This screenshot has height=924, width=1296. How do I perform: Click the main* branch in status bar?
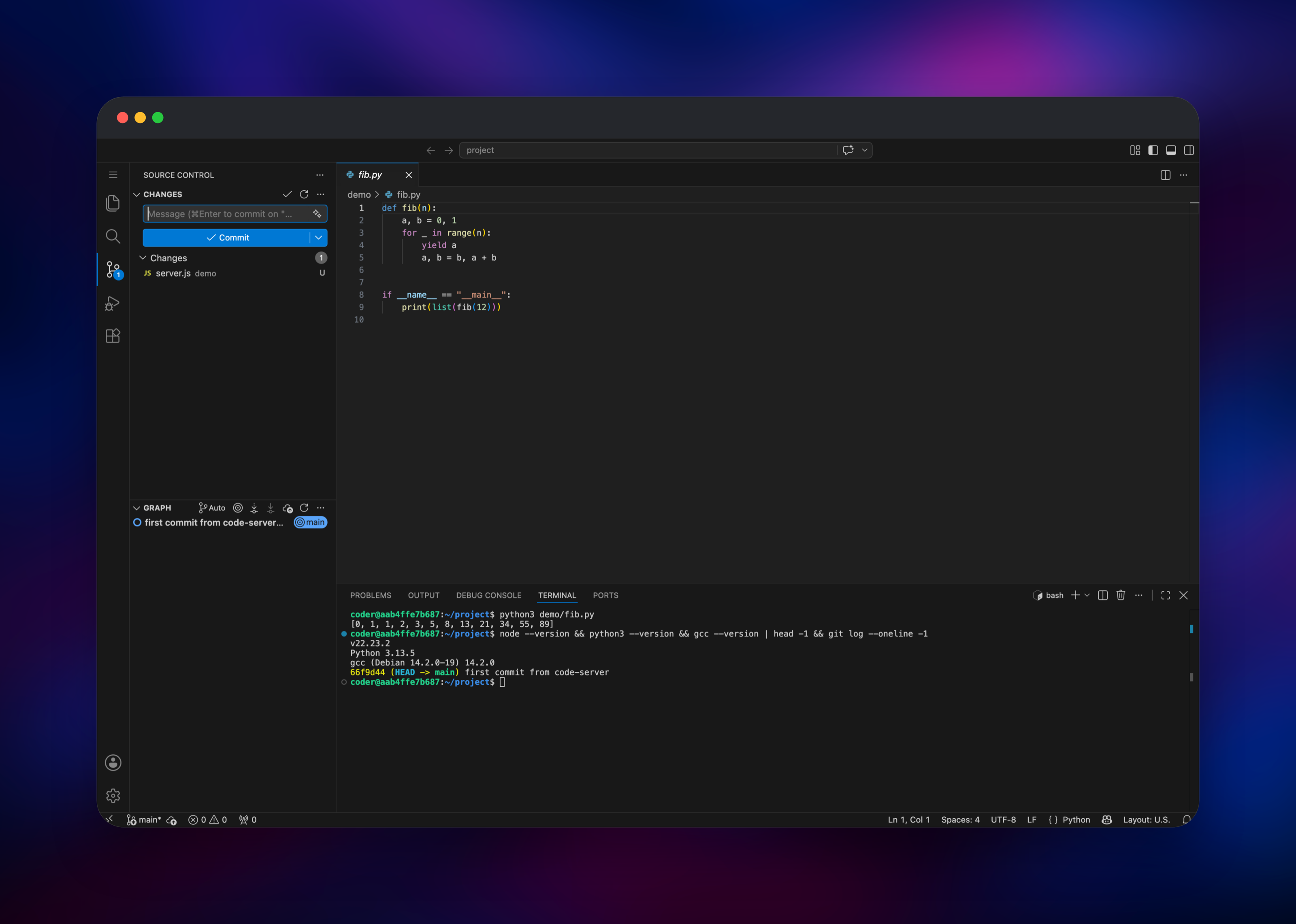(x=144, y=819)
